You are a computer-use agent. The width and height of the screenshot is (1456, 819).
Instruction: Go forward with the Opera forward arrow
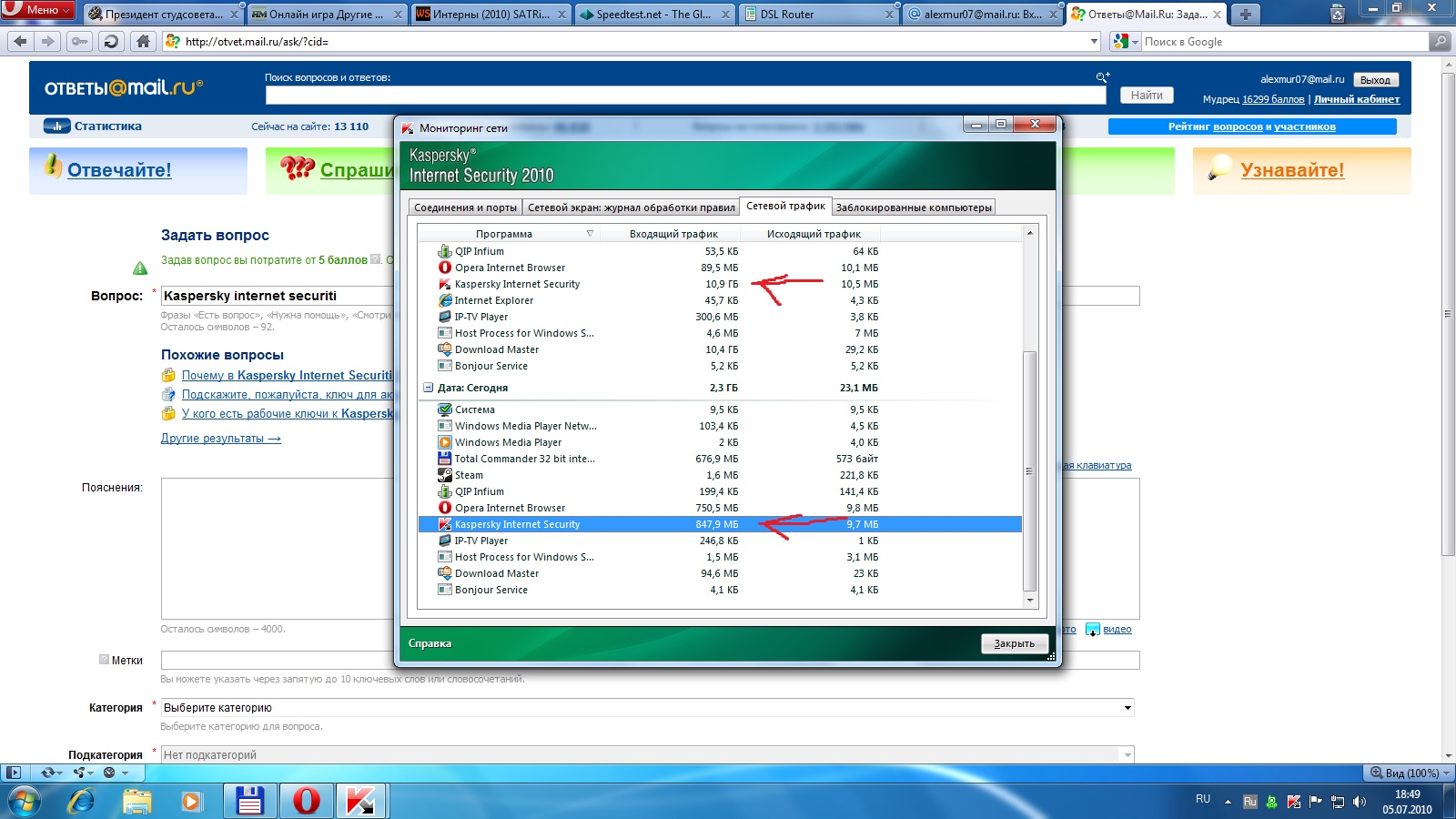coord(48,41)
